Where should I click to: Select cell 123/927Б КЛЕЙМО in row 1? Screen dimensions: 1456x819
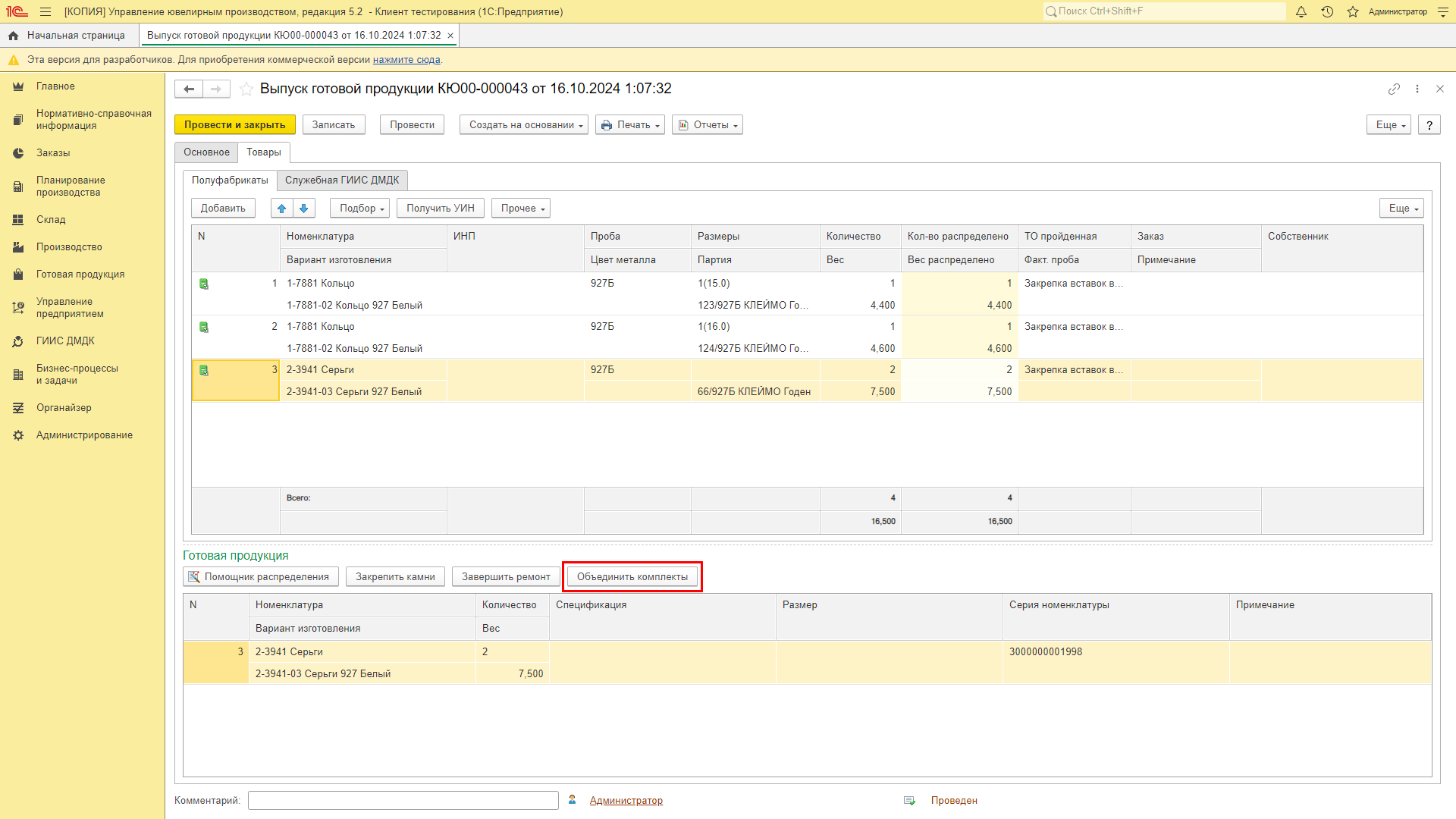[x=755, y=305]
